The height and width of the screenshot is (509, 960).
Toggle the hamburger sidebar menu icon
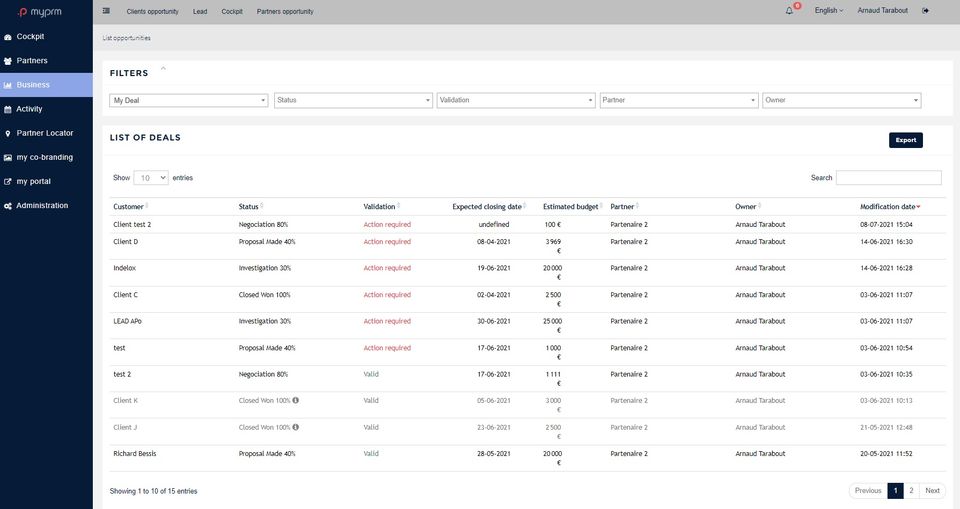pos(106,10)
